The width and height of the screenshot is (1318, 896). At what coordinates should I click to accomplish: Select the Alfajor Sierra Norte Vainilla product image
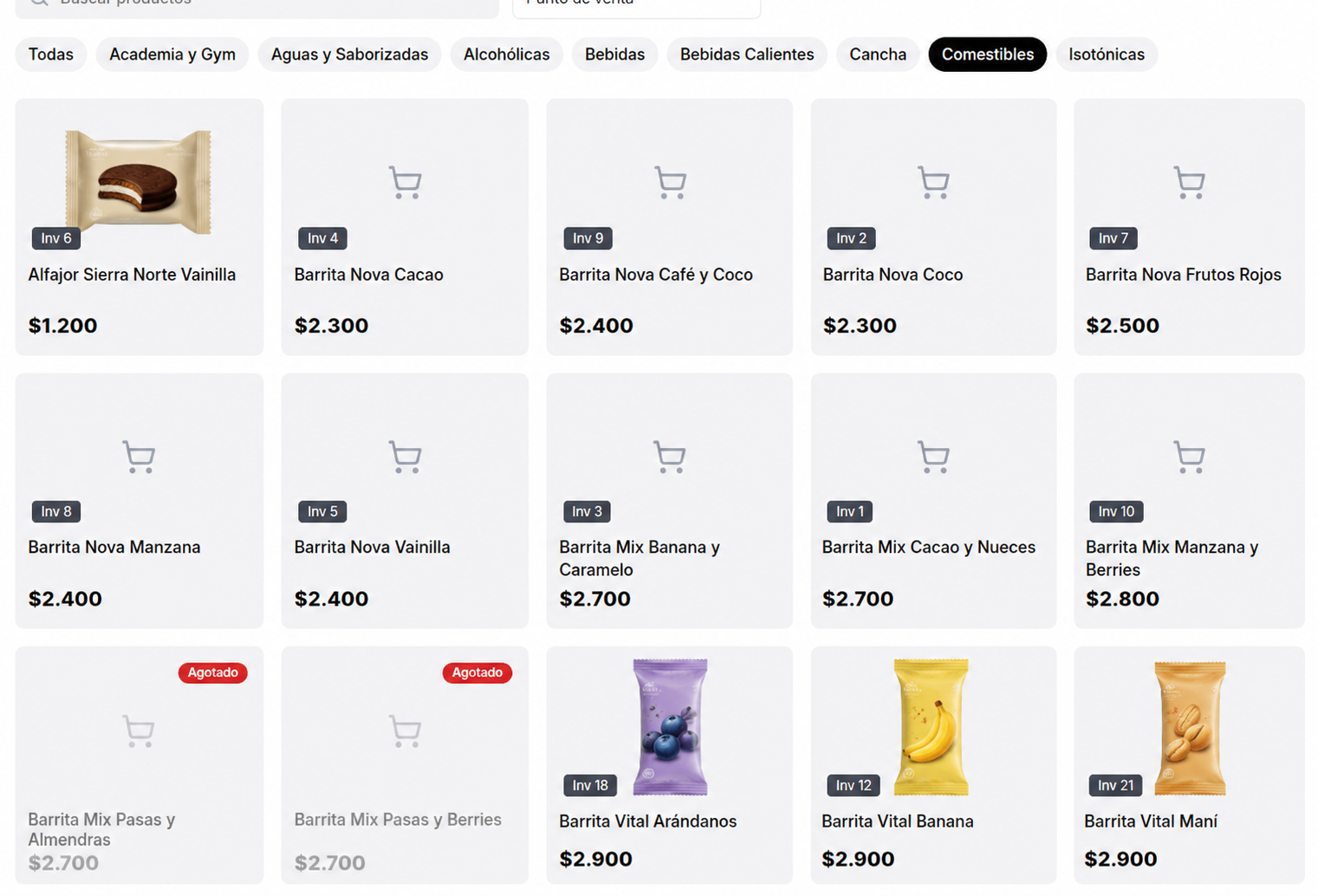pos(139,182)
